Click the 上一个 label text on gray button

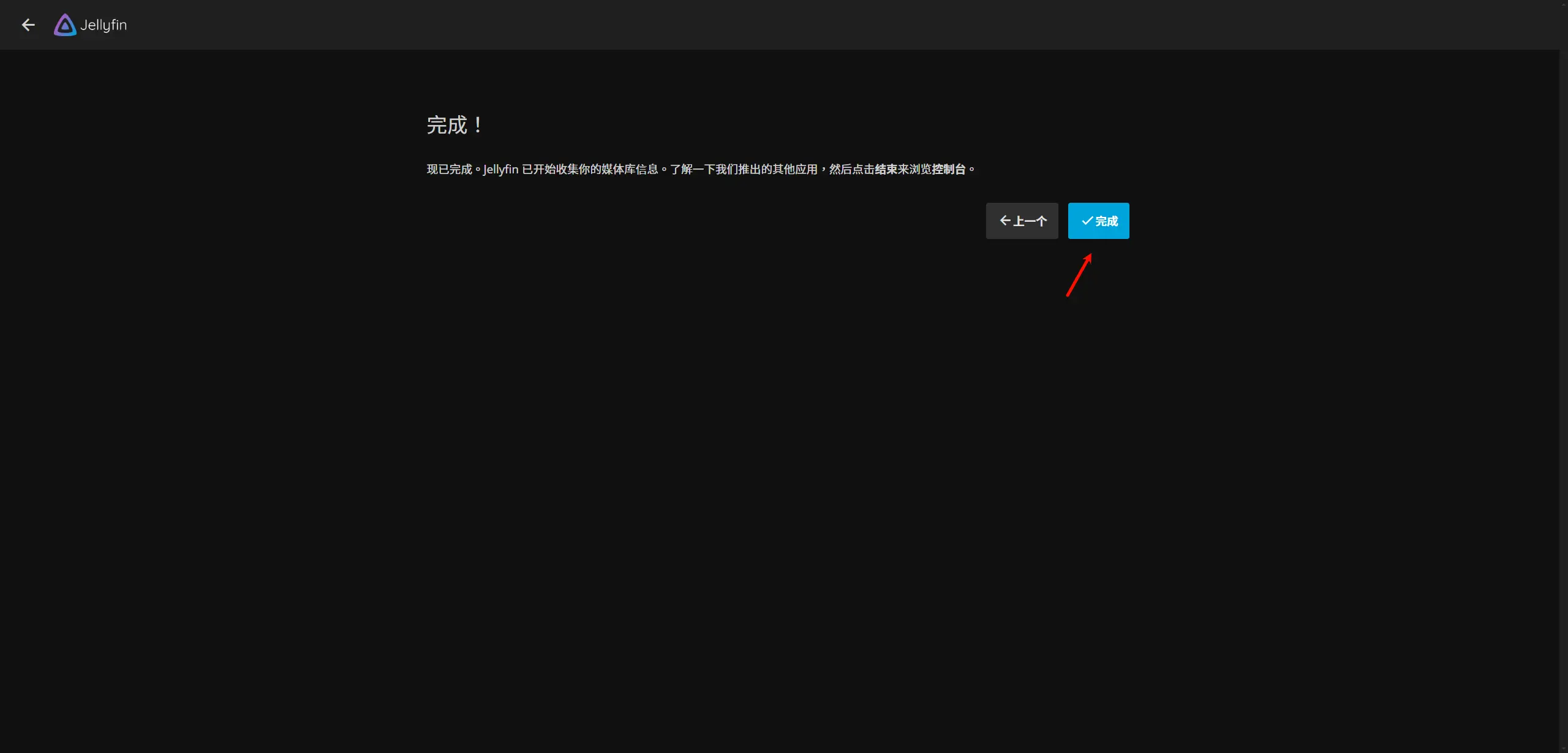click(x=1030, y=221)
